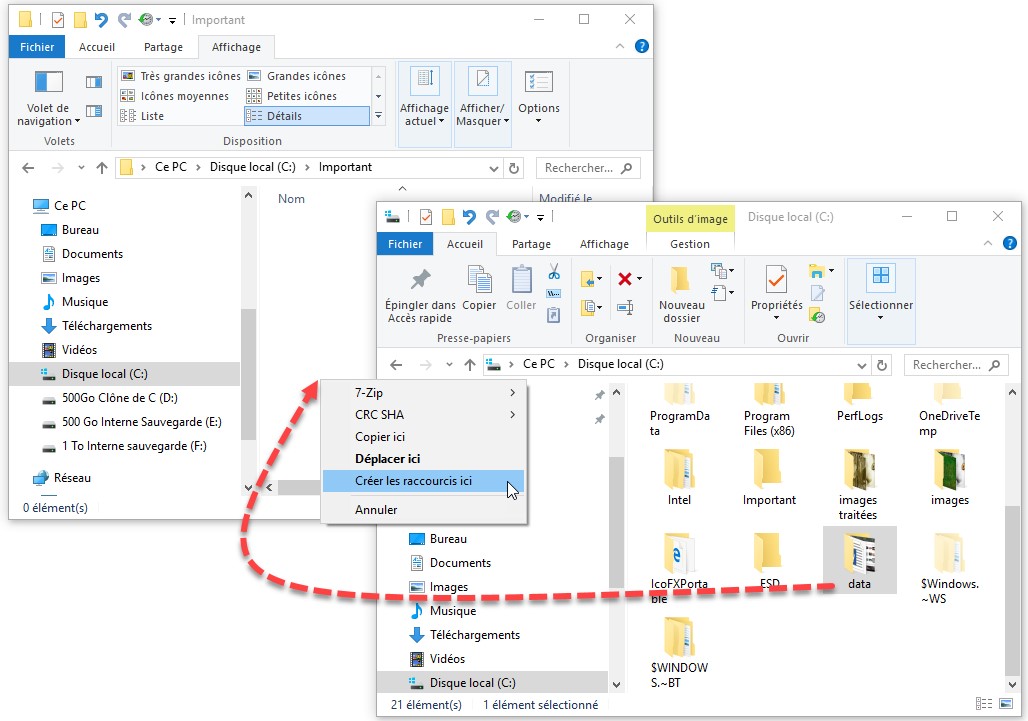Select the data folder thumbnail
This screenshot has height=721, width=1028.
(x=859, y=560)
